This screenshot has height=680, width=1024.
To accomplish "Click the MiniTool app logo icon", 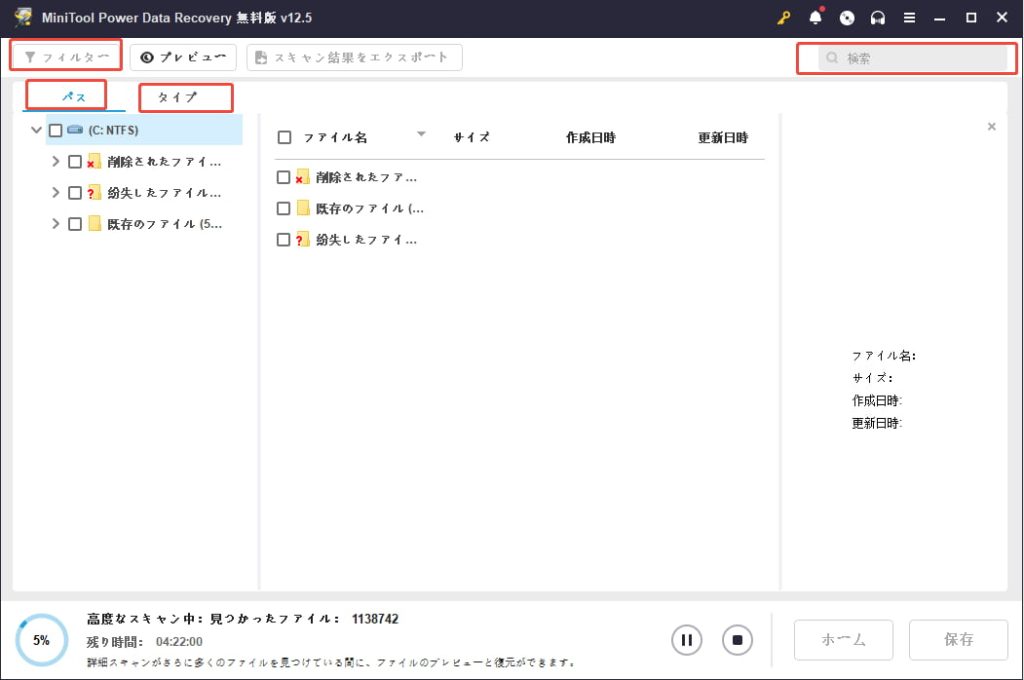I will coord(24,18).
